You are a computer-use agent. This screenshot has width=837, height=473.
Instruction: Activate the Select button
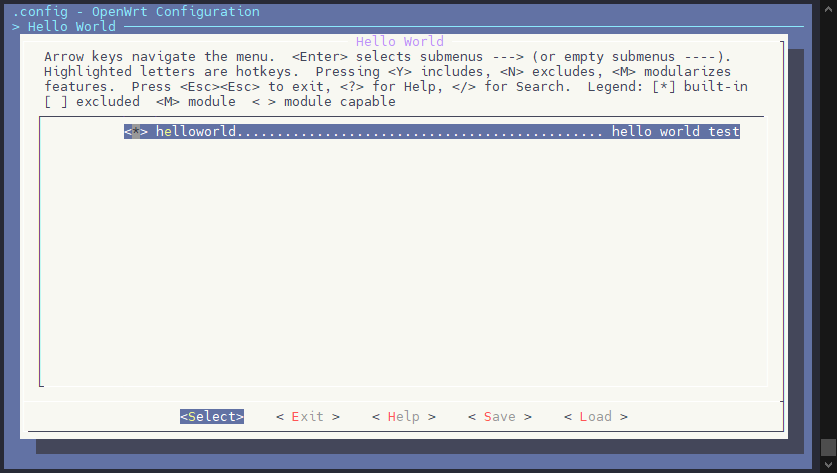point(212,416)
